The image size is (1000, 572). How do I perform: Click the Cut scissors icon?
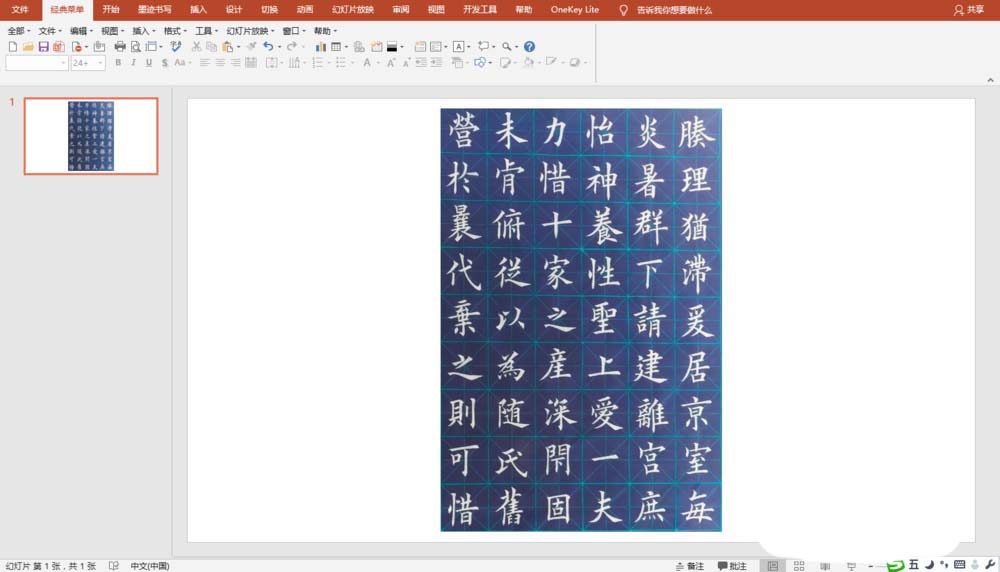196,47
